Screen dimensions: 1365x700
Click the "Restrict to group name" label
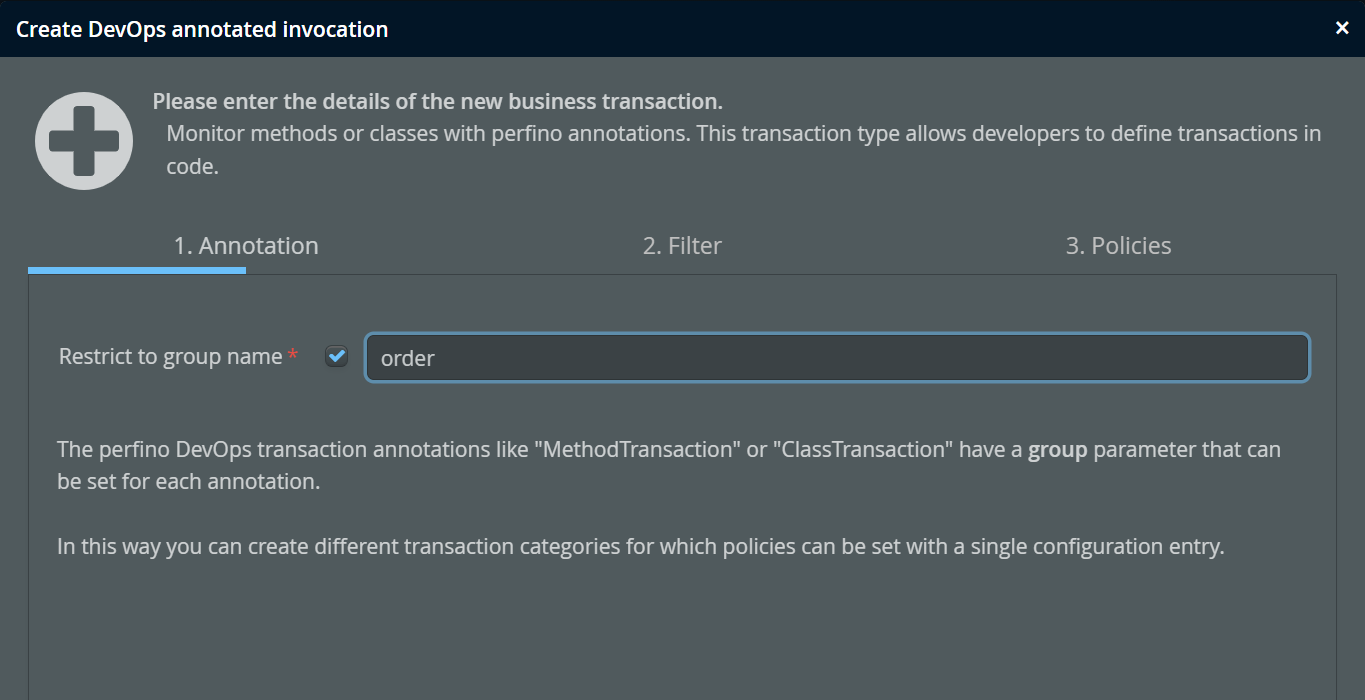tap(170, 357)
